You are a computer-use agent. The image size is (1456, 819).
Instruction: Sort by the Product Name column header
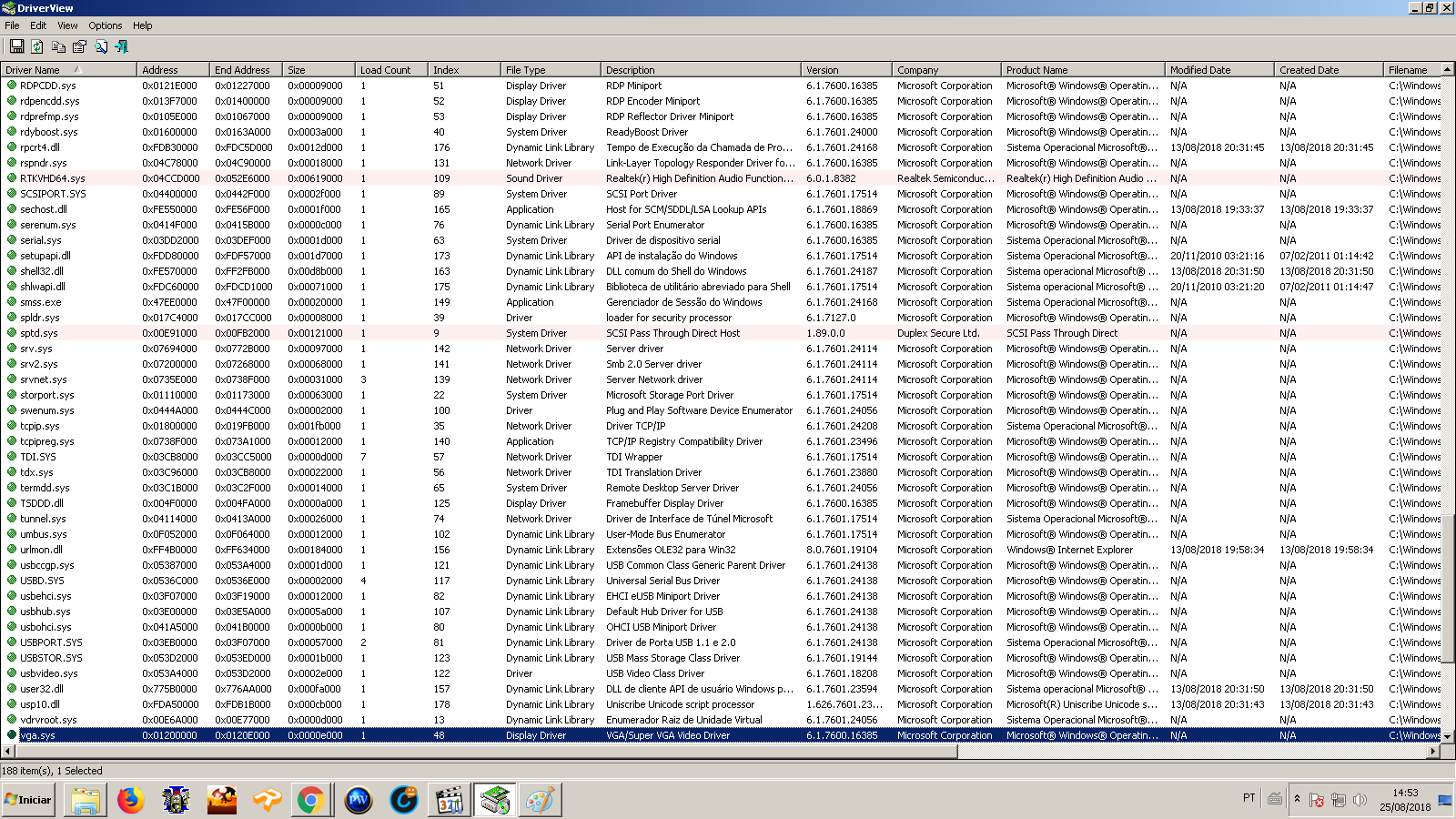tap(1083, 70)
